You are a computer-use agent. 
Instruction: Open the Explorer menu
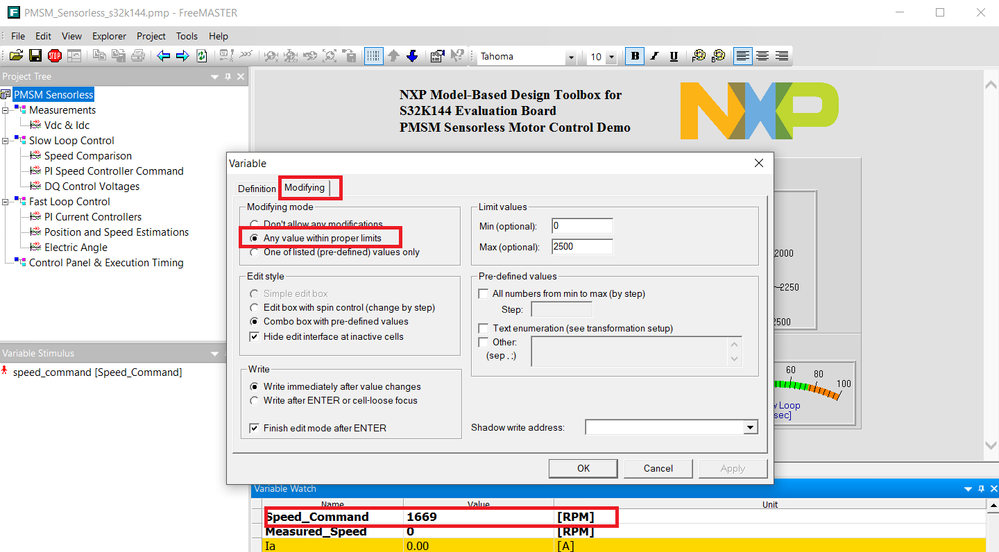pos(109,36)
